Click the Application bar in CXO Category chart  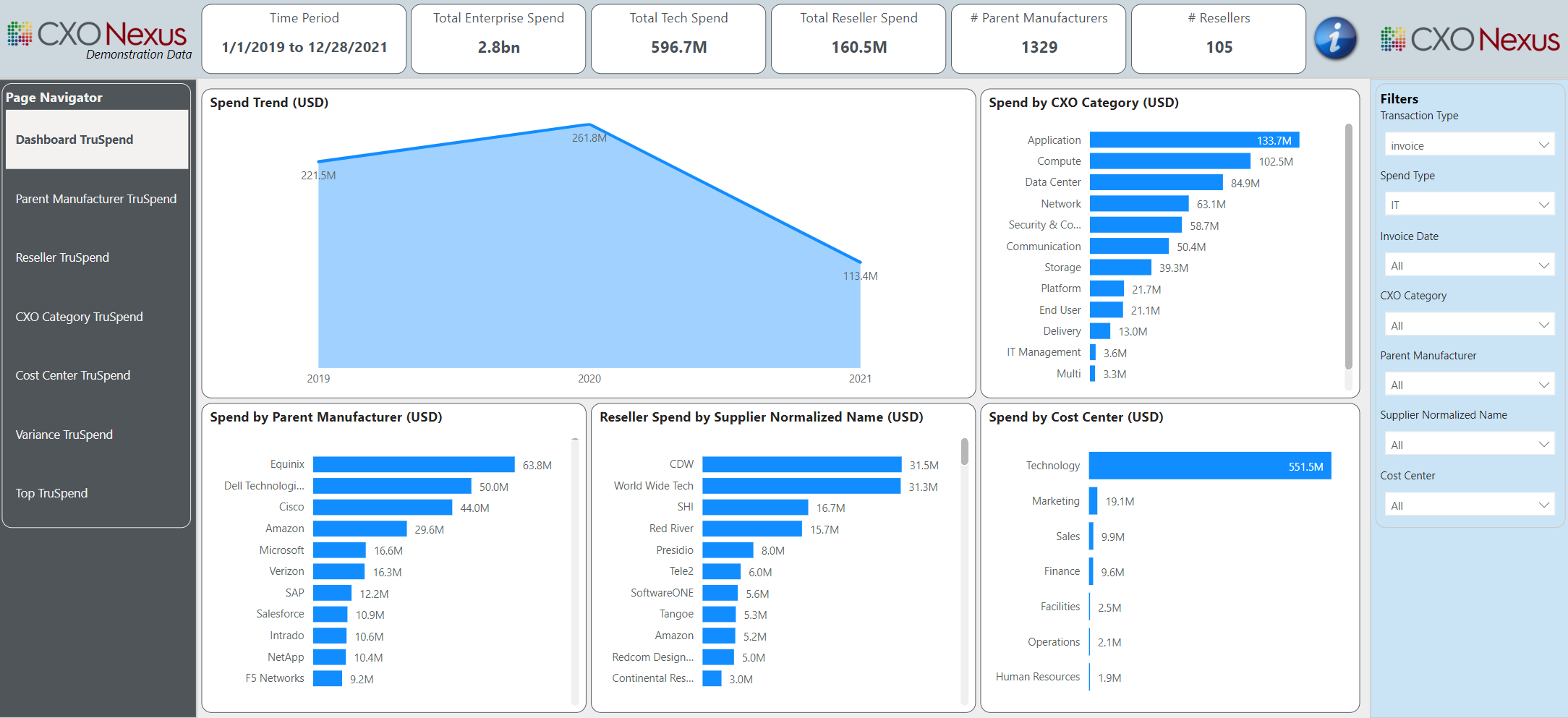(1193, 140)
